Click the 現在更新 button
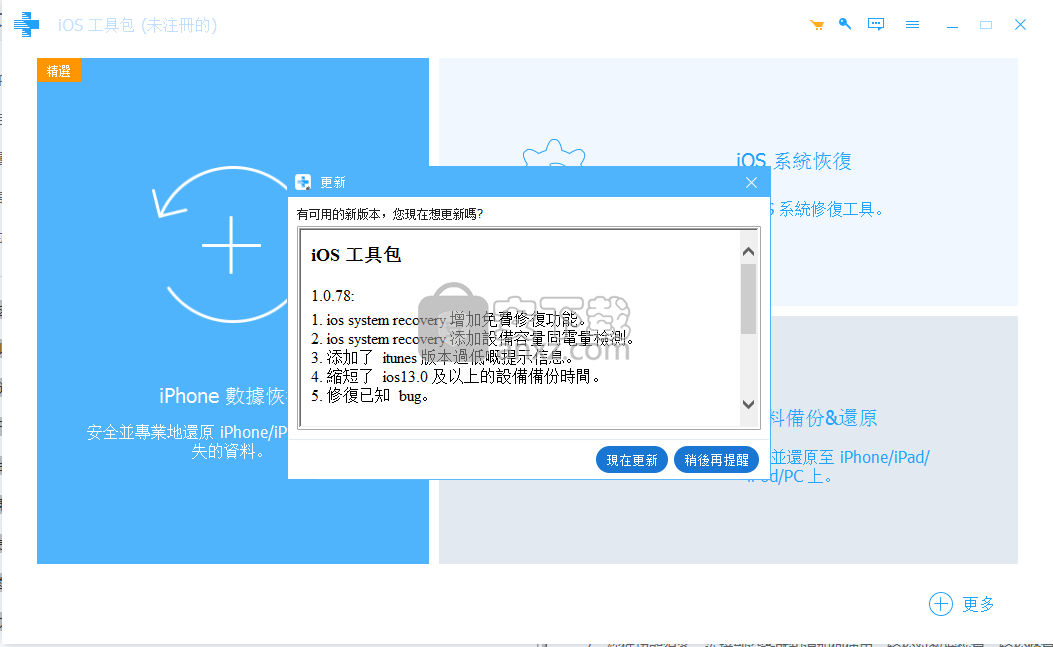 tap(631, 460)
